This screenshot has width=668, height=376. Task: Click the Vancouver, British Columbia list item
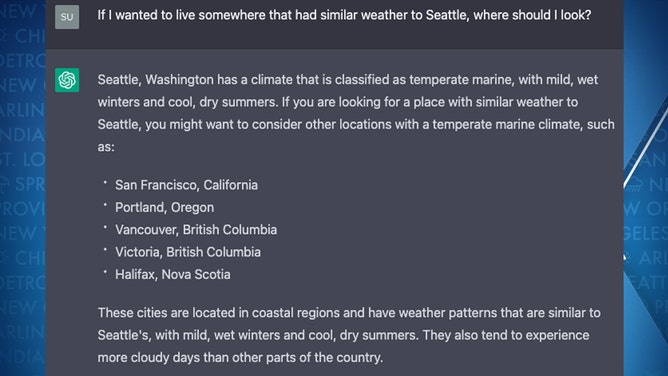196,230
